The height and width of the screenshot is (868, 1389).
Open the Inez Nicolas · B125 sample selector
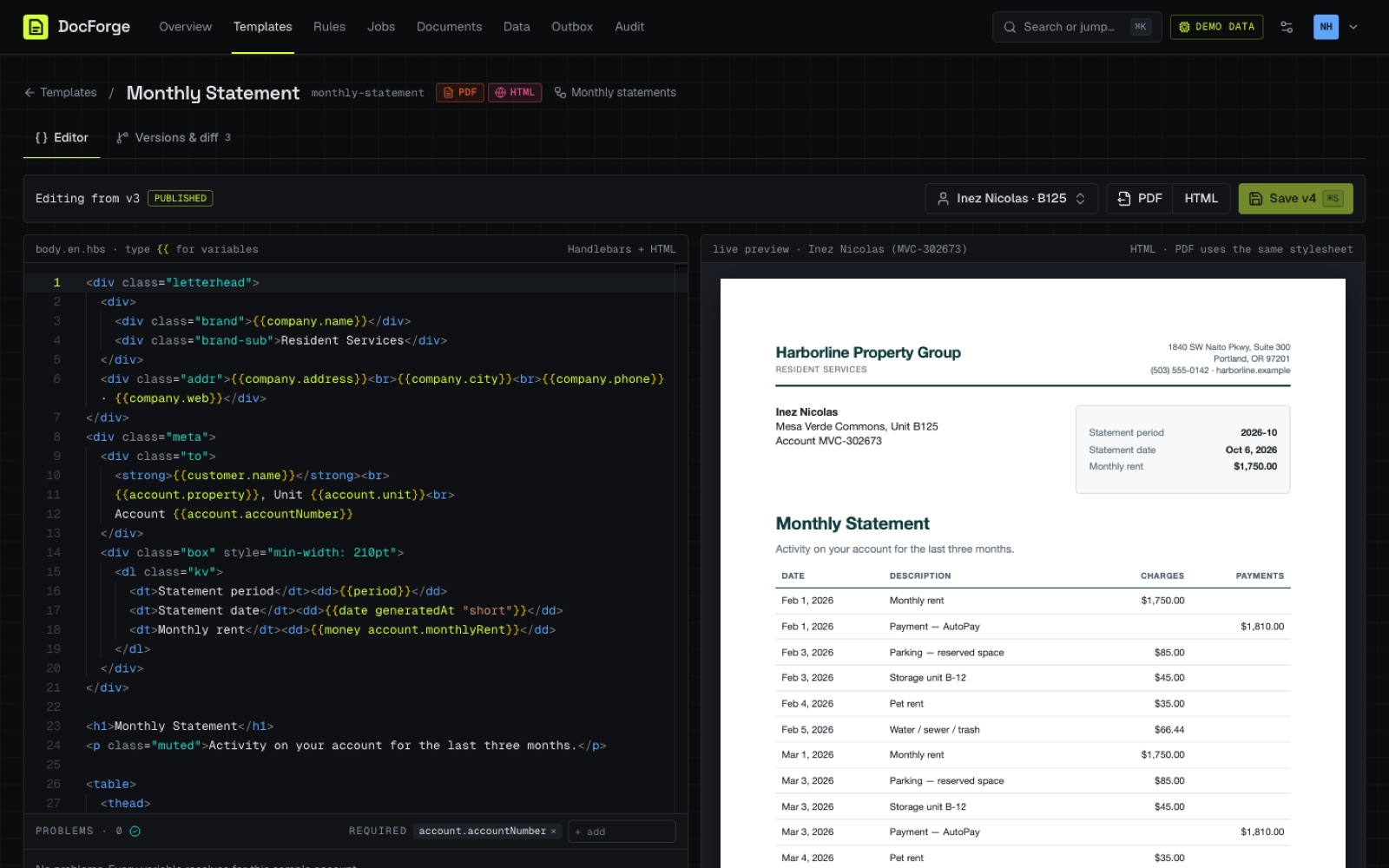click(x=1011, y=199)
